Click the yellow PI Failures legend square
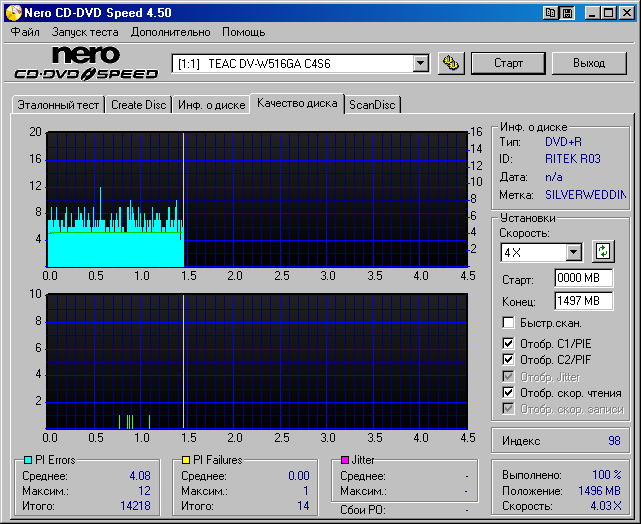 (x=186, y=460)
